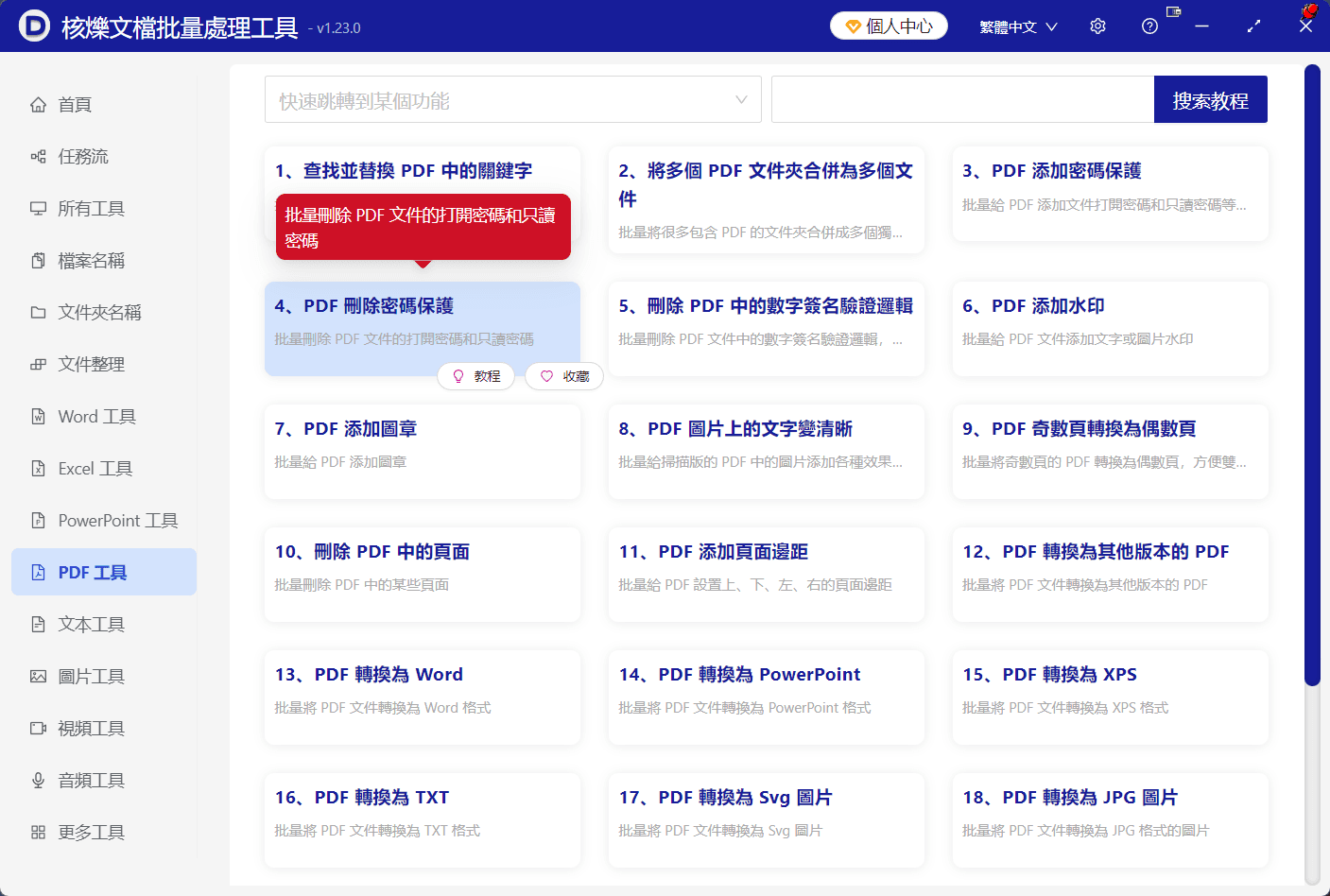Open 刪除 PDF 中的數字簽名驗證邏輯 card
The height and width of the screenshot is (896, 1330).
(767, 329)
